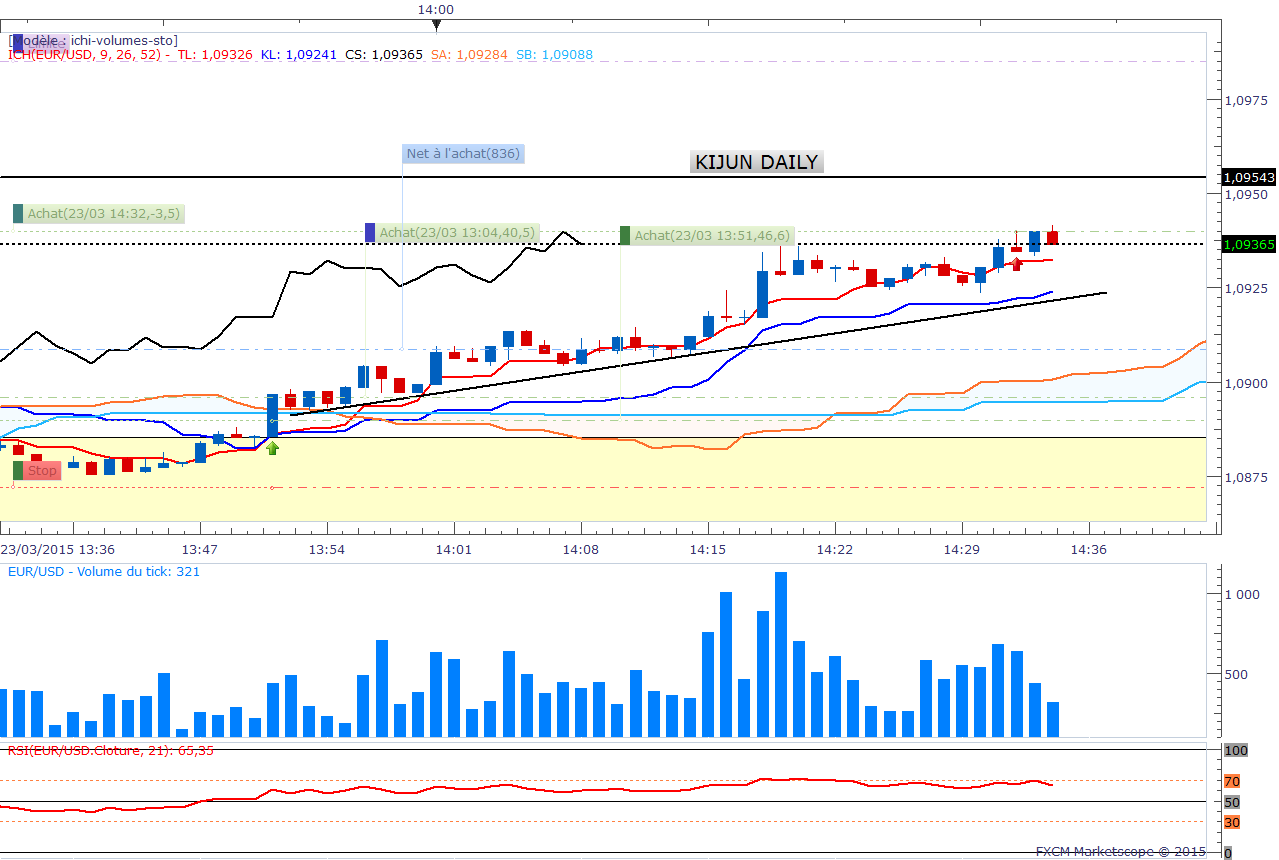Screen dimensions: 1279x860
Task: Click the RSI 30 oversold level tag
Action: [x=1232, y=822]
